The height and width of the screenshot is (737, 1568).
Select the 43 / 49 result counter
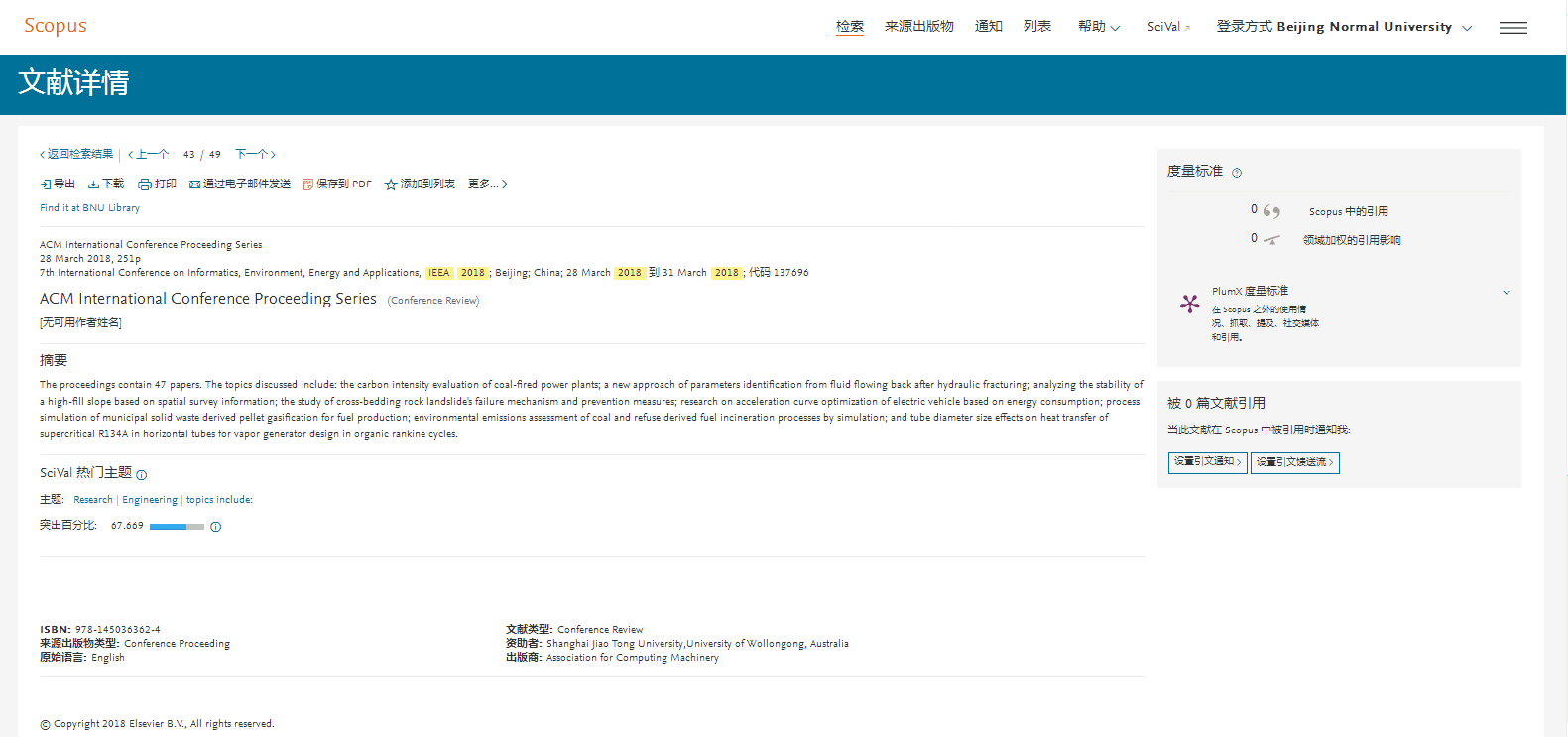(x=202, y=155)
